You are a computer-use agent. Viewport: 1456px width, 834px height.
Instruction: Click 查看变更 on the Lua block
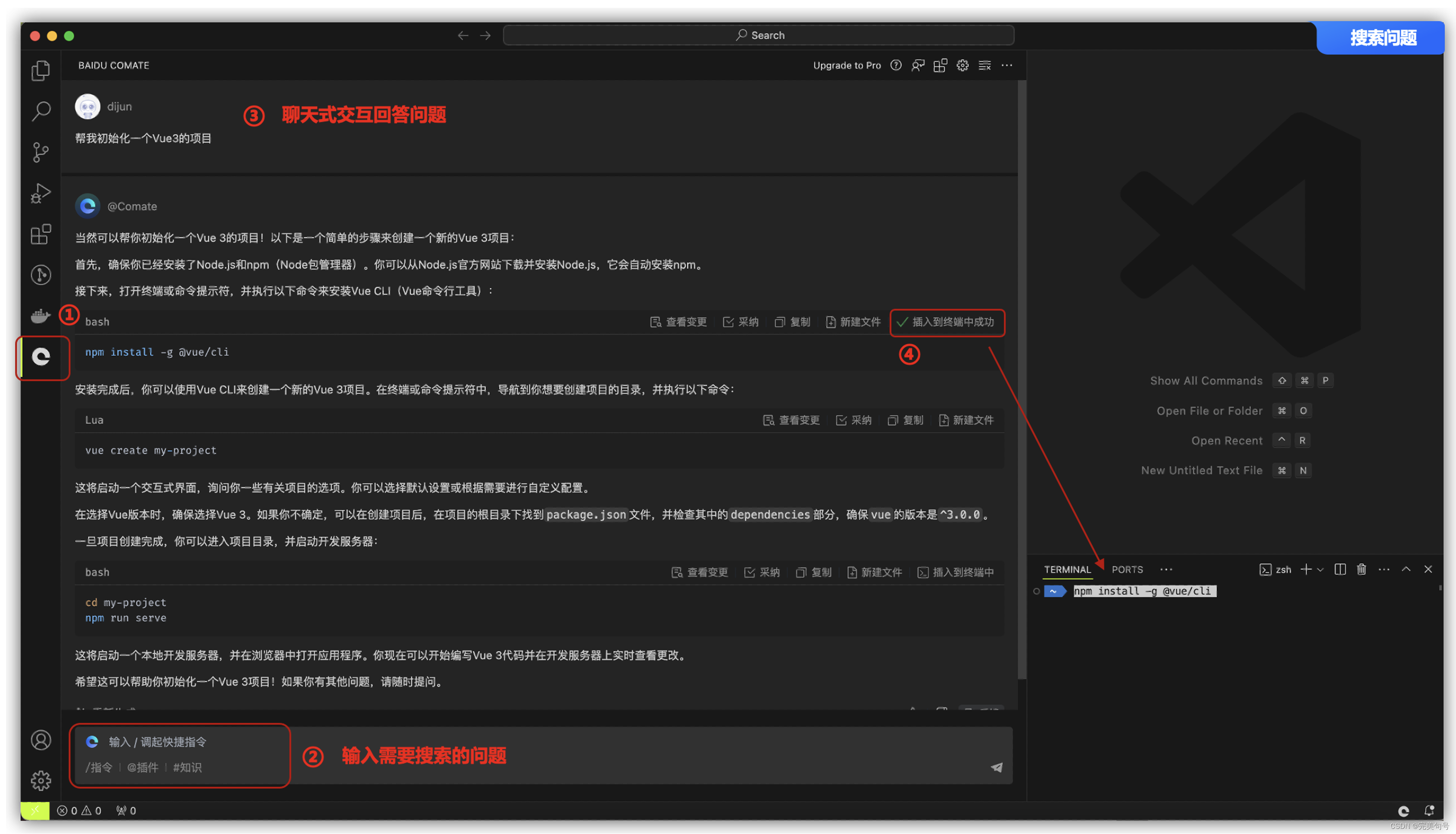(791, 420)
